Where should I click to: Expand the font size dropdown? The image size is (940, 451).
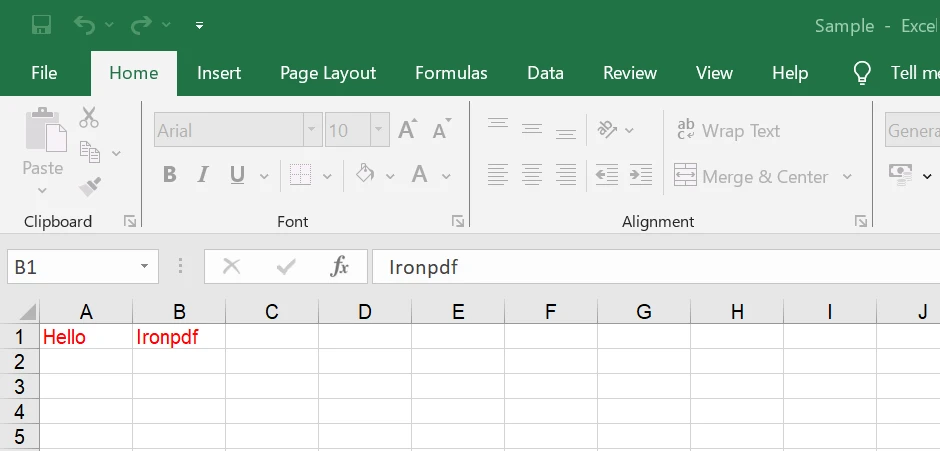click(380, 130)
